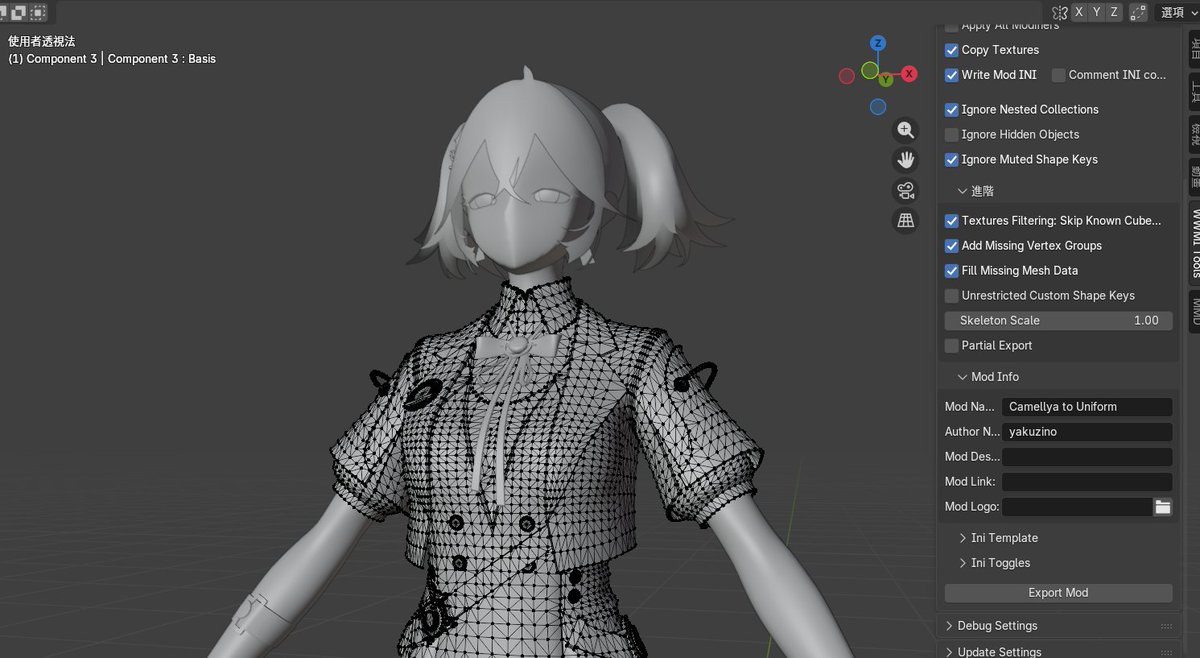
Task: Collapse the 進階 advanced section
Action: point(976,191)
